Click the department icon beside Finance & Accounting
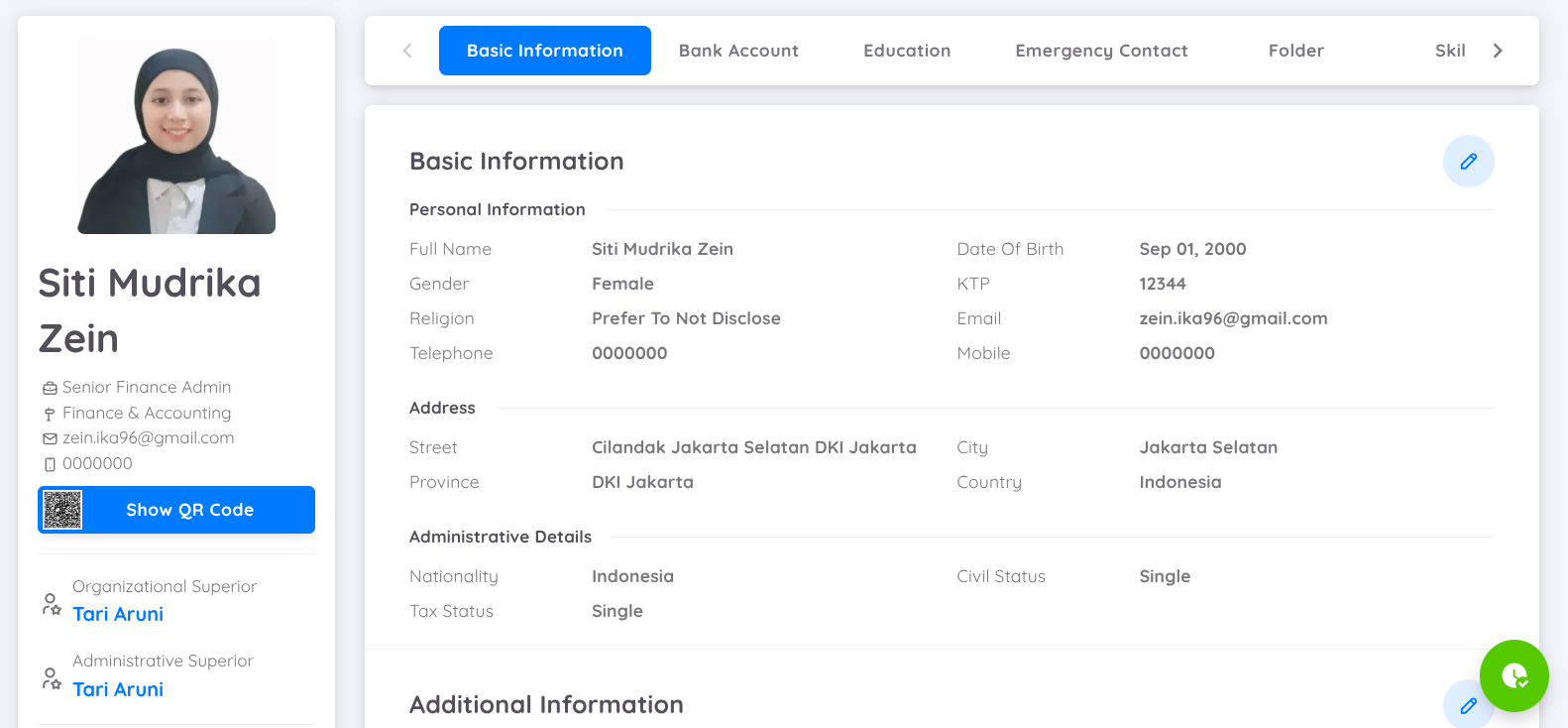The width and height of the screenshot is (1568, 728). click(x=50, y=414)
